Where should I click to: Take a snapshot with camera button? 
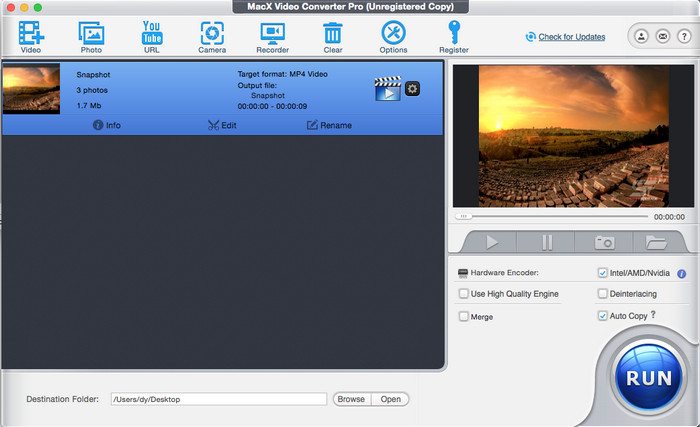604,243
